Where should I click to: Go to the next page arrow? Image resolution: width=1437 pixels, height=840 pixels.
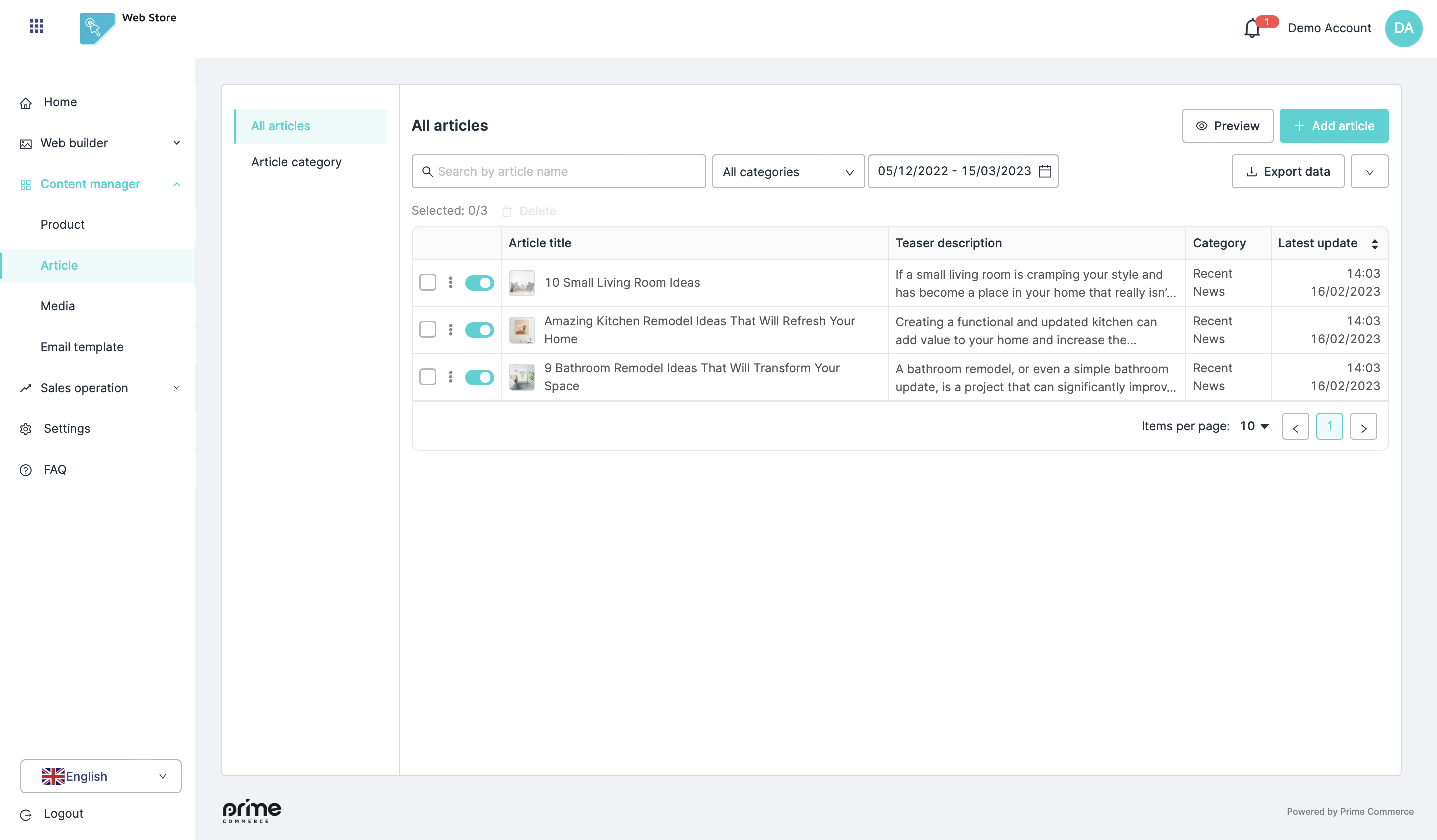tap(1363, 427)
